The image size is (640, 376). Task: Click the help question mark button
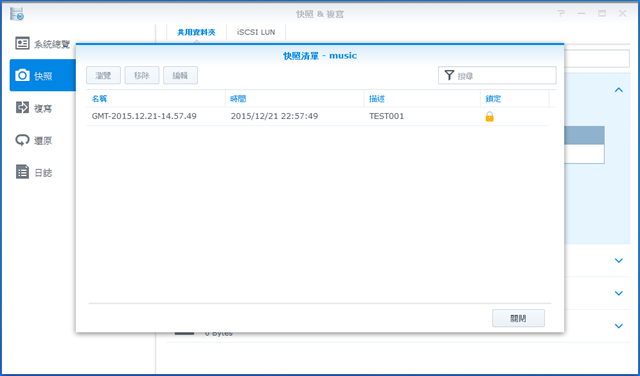[561, 13]
